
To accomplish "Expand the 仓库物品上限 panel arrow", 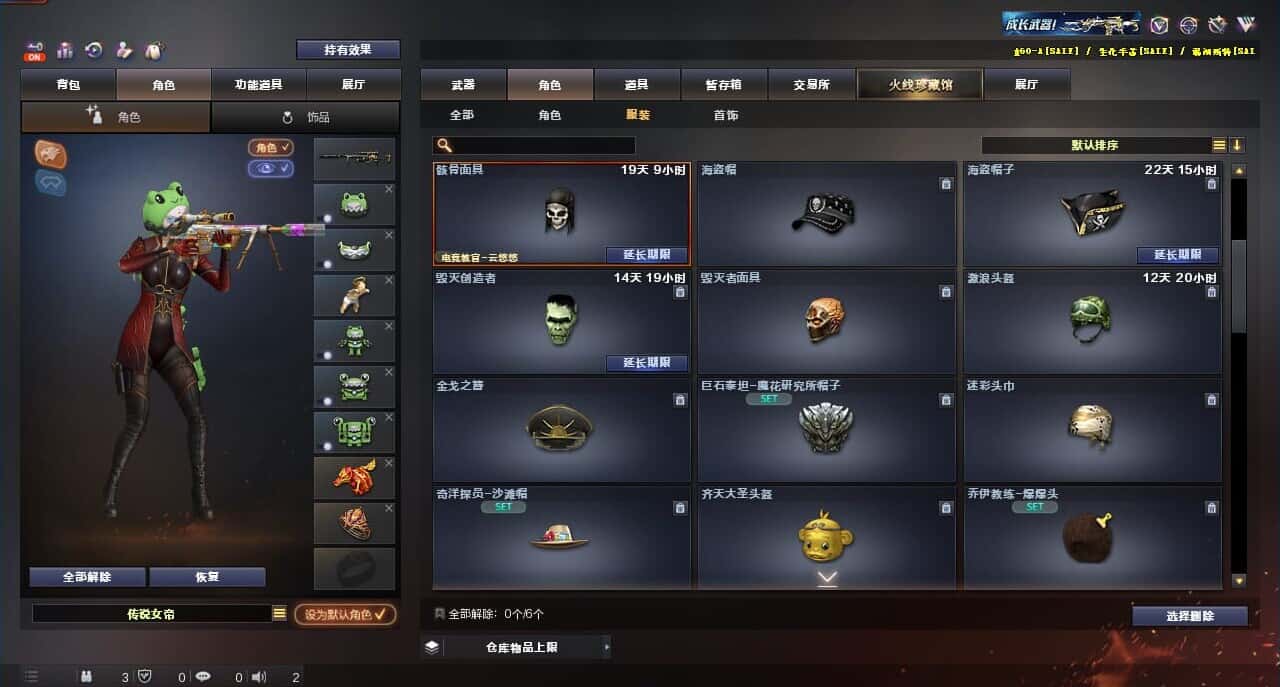I will [x=606, y=647].
